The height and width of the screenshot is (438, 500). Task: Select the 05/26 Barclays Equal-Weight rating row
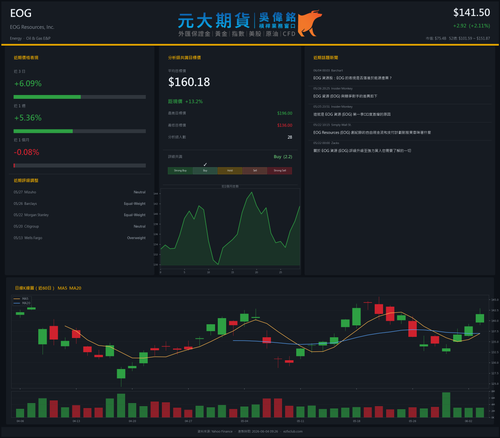coord(80,203)
